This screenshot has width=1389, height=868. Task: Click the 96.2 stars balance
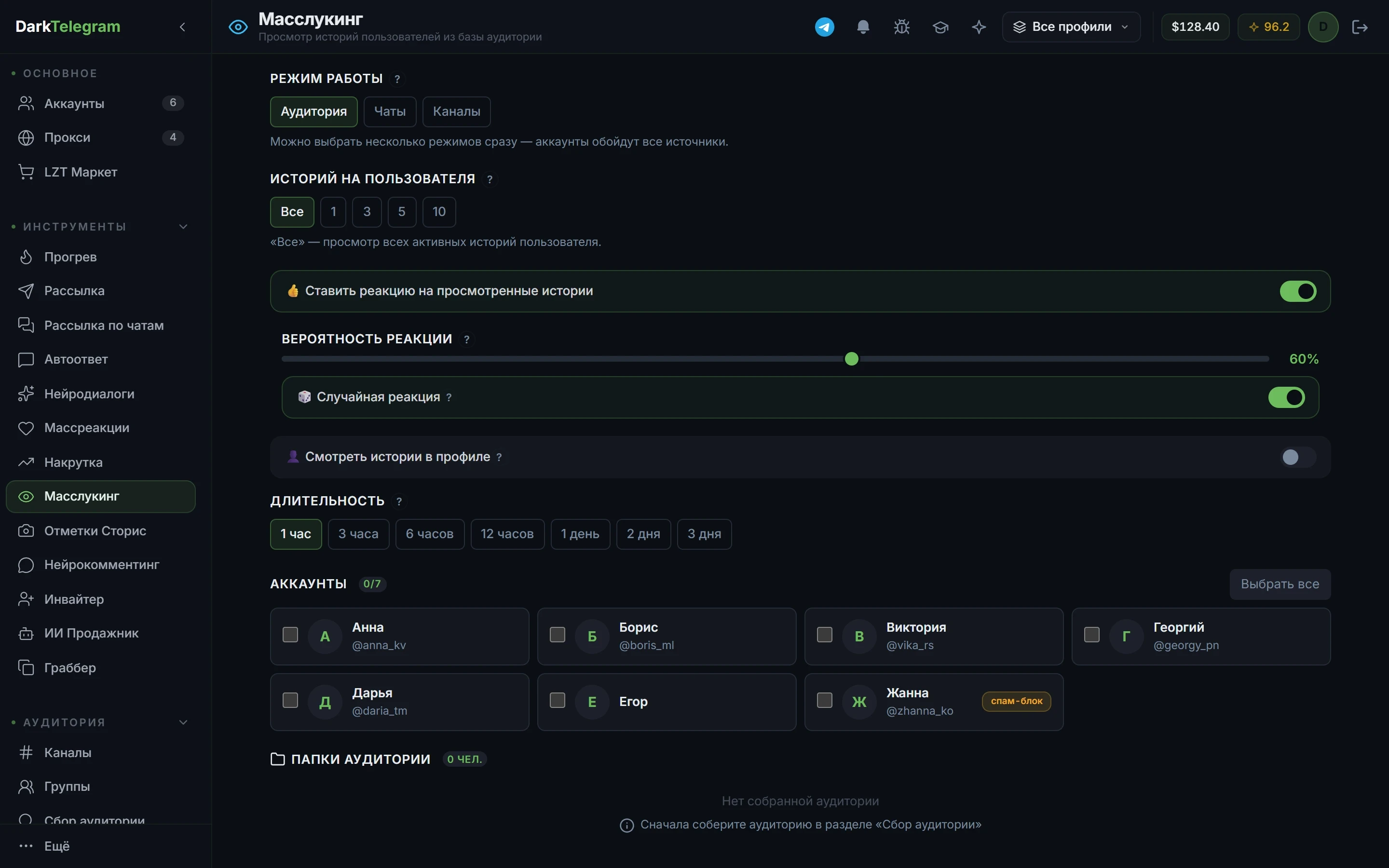[x=1268, y=27]
